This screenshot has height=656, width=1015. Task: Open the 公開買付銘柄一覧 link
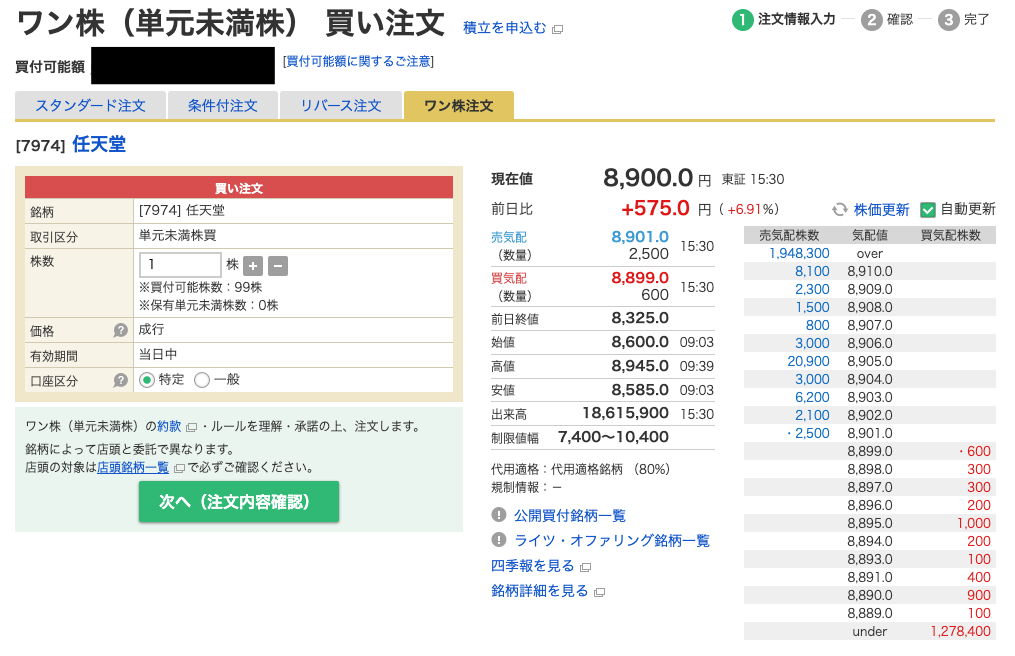pyautogui.click(x=570, y=515)
